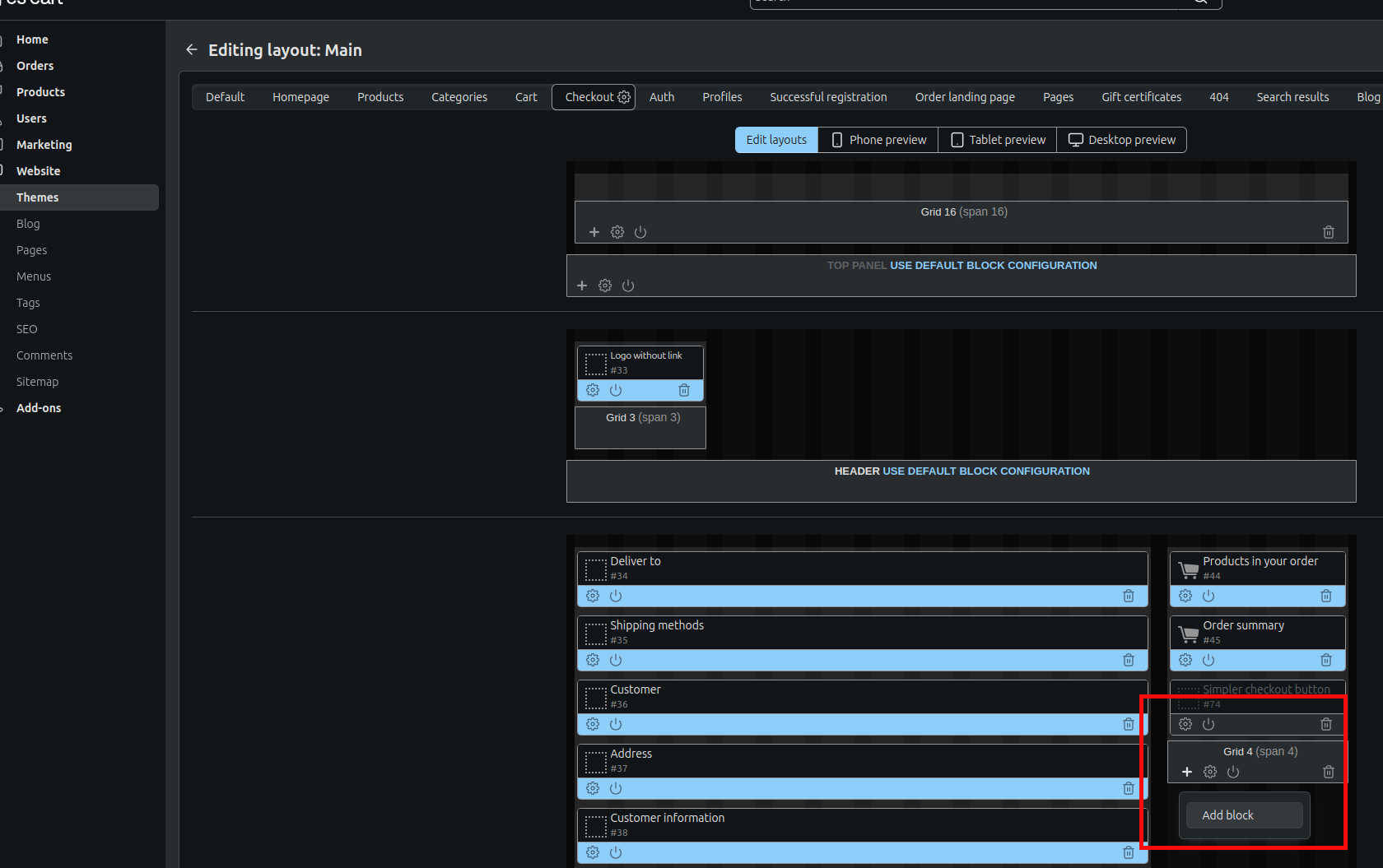The width and height of the screenshot is (1383, 868).
Task: Delete the Address block
Action: pyautogui.click(x=1129, y=788)
